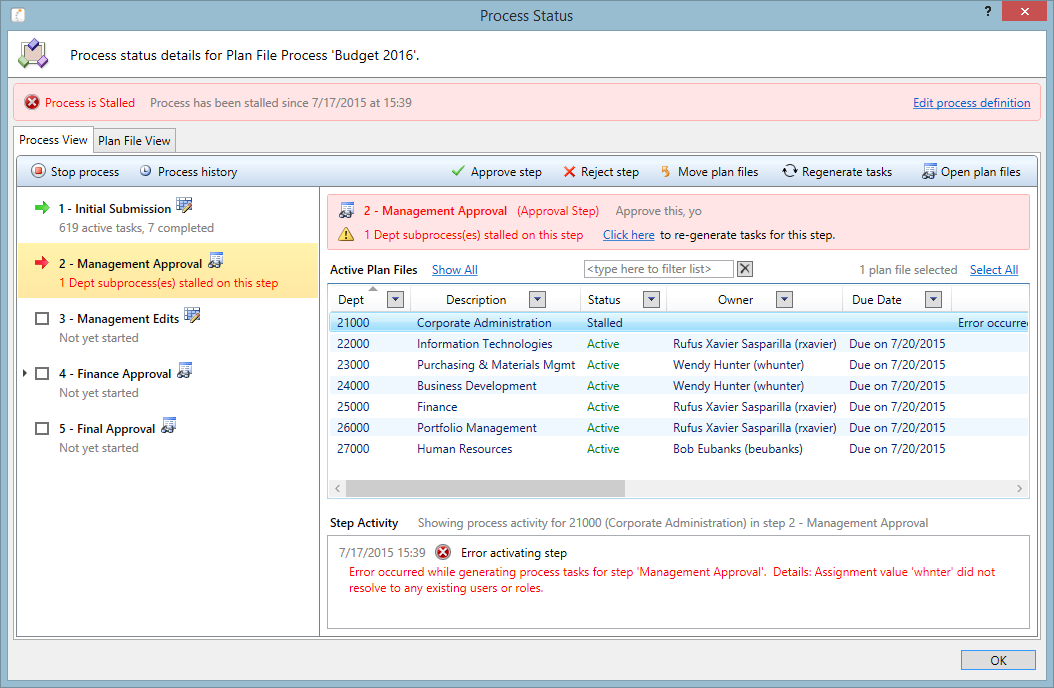Click the Open plan files icon

pos(929,171)
